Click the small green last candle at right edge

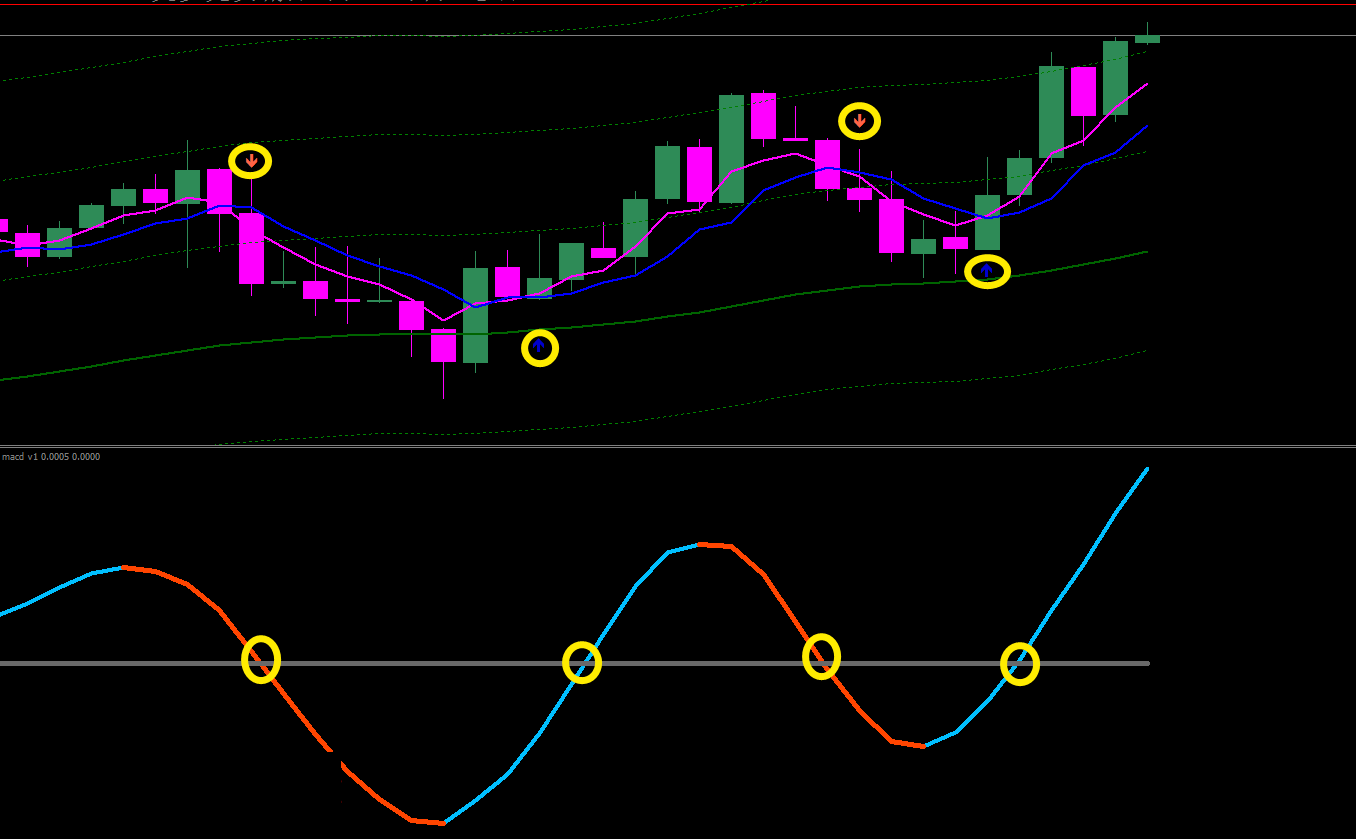pyautogui.click(x=1147, y=39)
